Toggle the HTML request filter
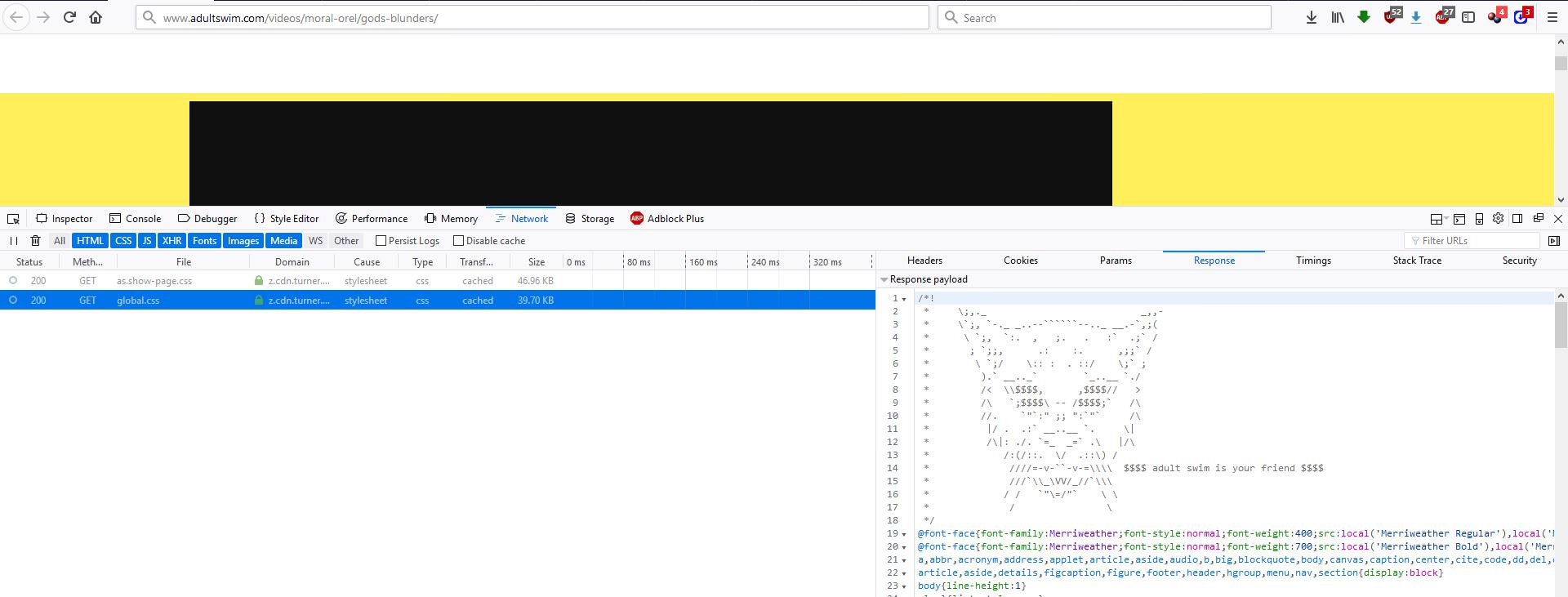 (90, 241)
